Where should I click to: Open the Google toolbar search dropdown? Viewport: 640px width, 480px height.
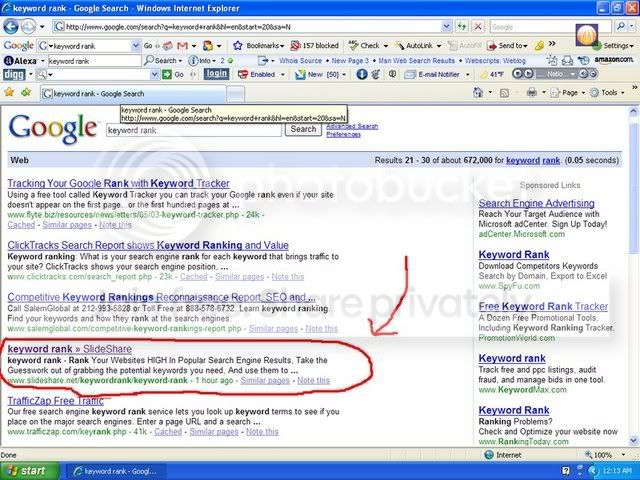click(136, 46)
